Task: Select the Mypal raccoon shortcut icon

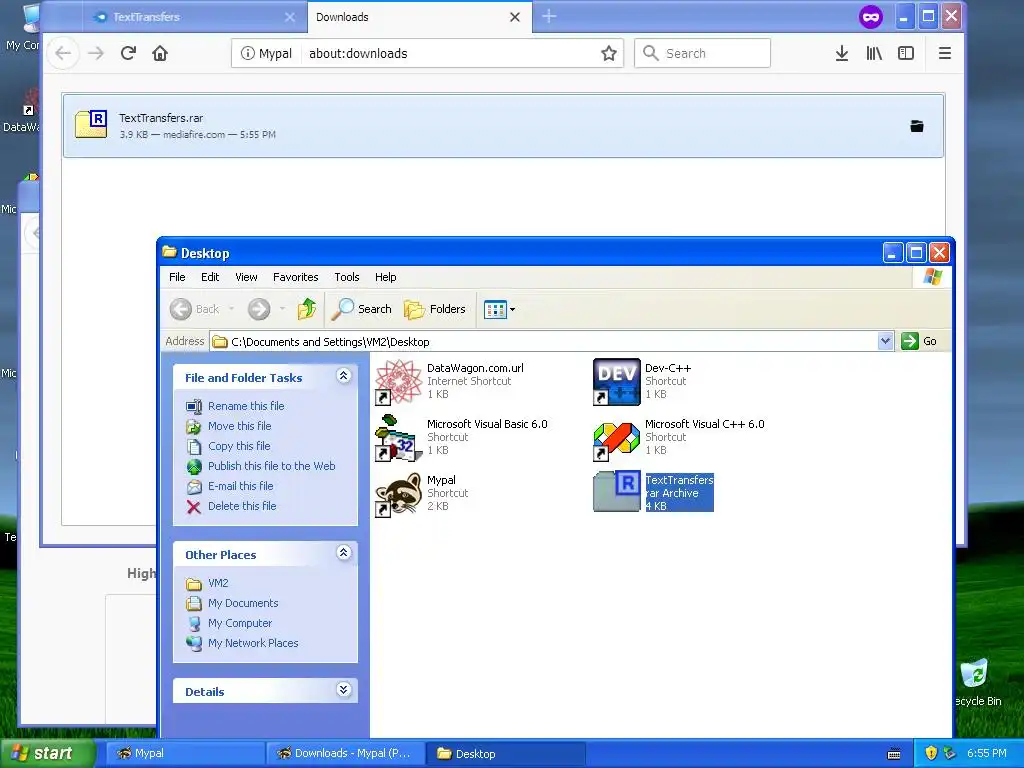Action: (398, 494)
